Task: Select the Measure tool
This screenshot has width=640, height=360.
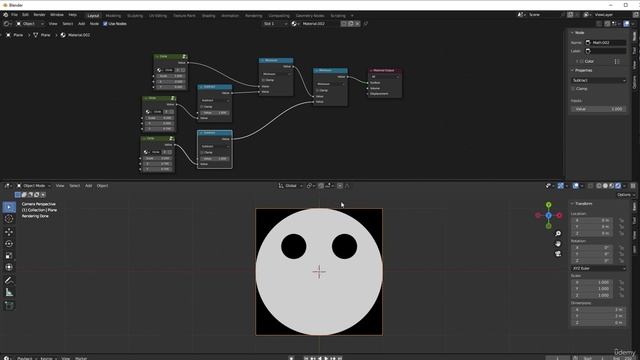Action: tap(9, 292)
